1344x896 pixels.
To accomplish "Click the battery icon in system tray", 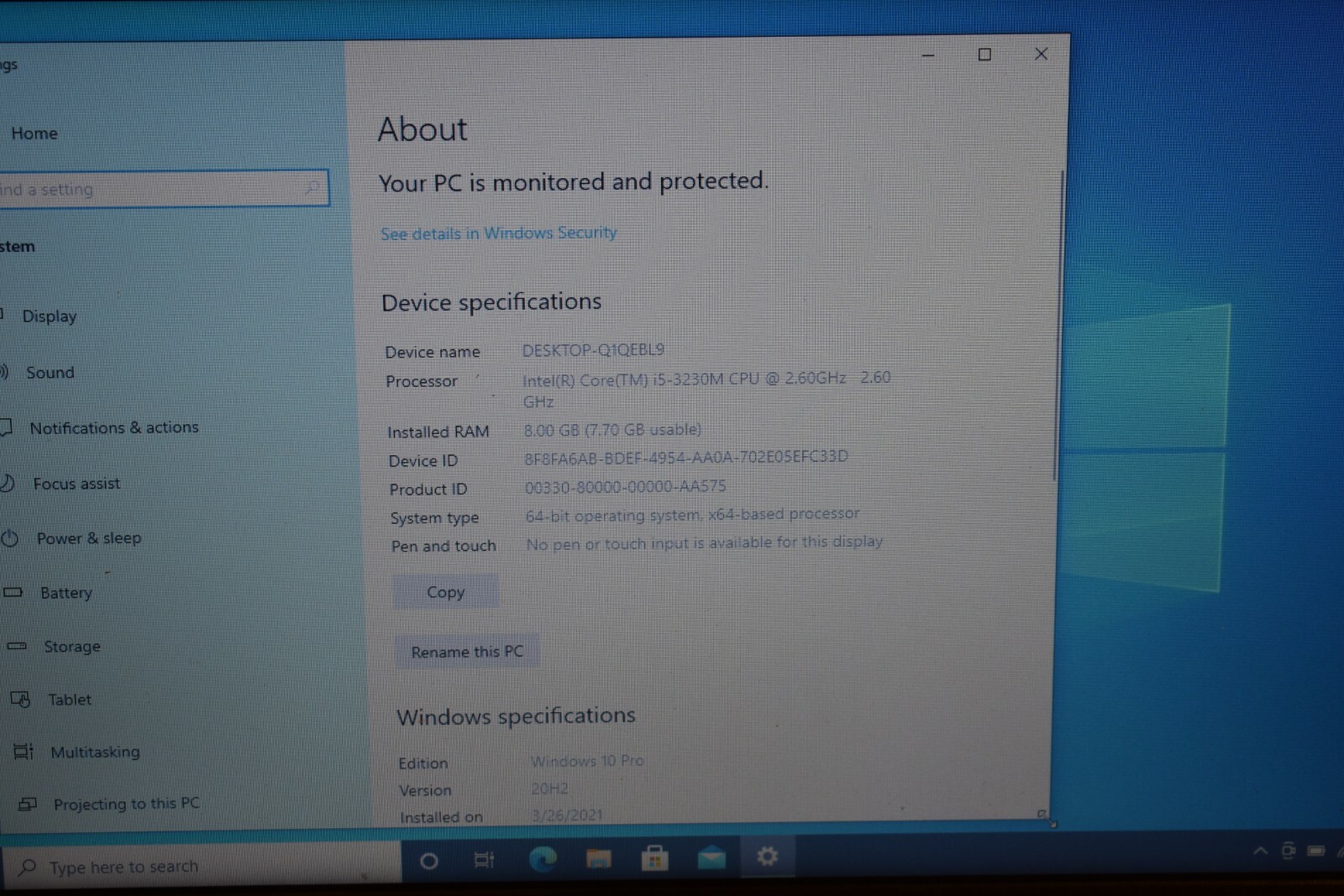I will click(x=1316, y=851).
